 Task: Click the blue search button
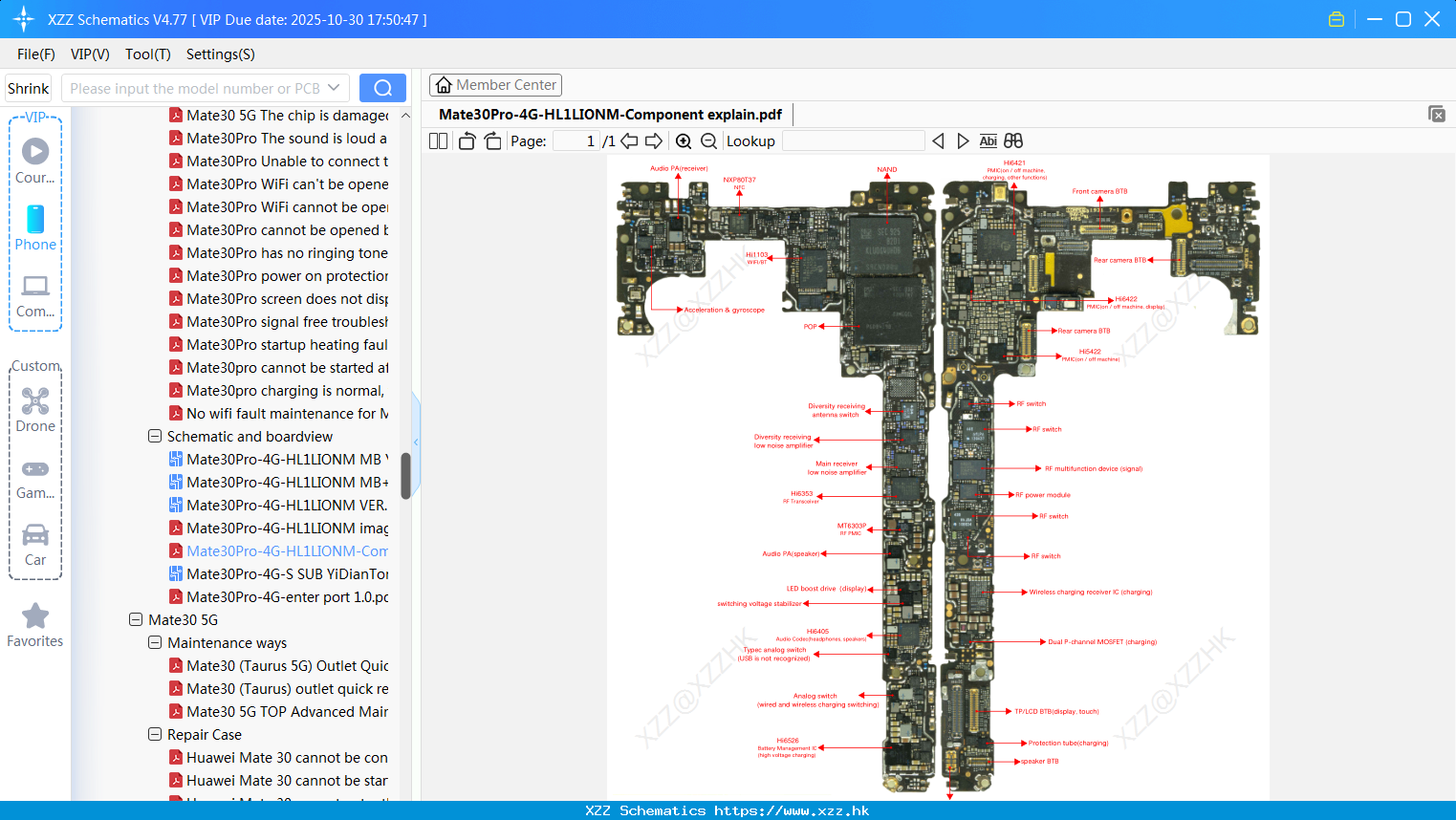click(382, 88)
